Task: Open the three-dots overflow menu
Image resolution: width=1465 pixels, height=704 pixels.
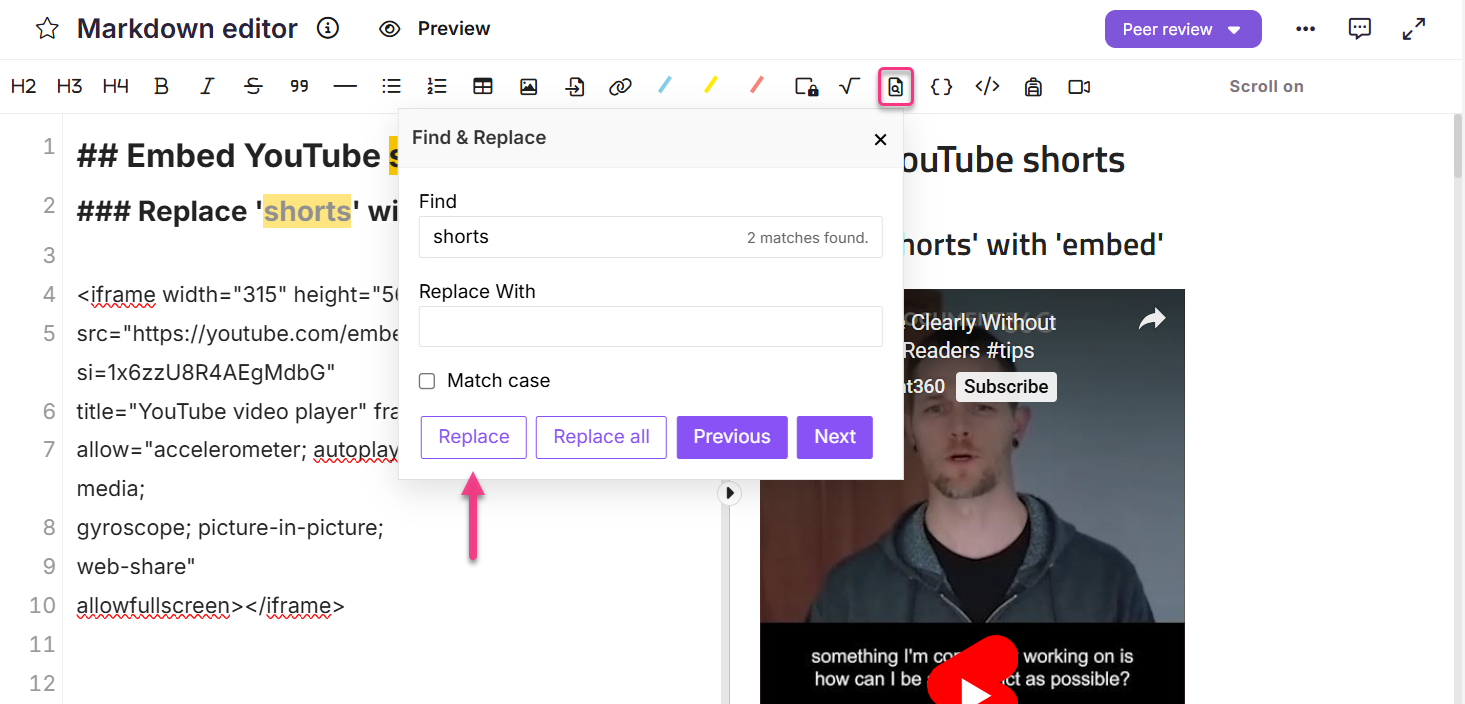Action: [x=1305, y=29]
